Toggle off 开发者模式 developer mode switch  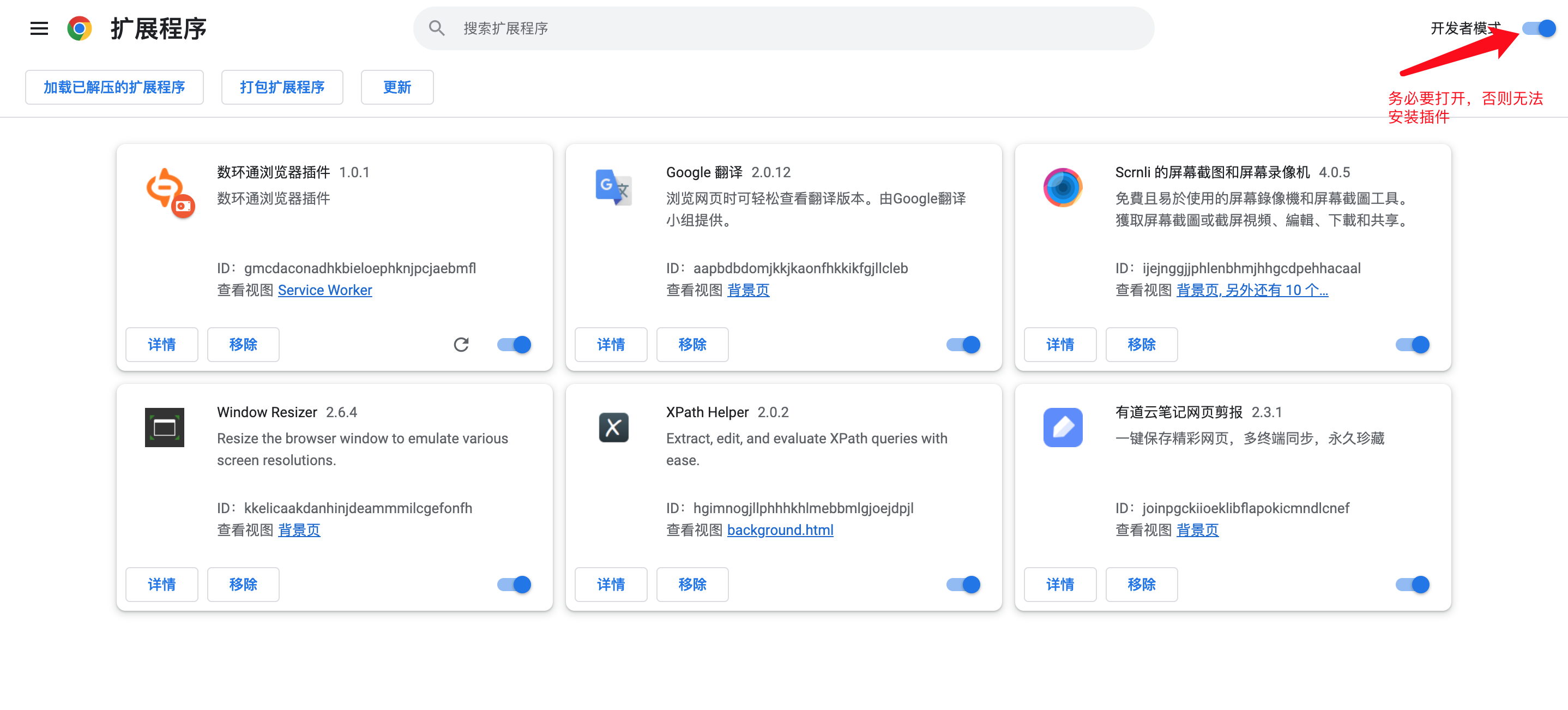click(1539, 28)
